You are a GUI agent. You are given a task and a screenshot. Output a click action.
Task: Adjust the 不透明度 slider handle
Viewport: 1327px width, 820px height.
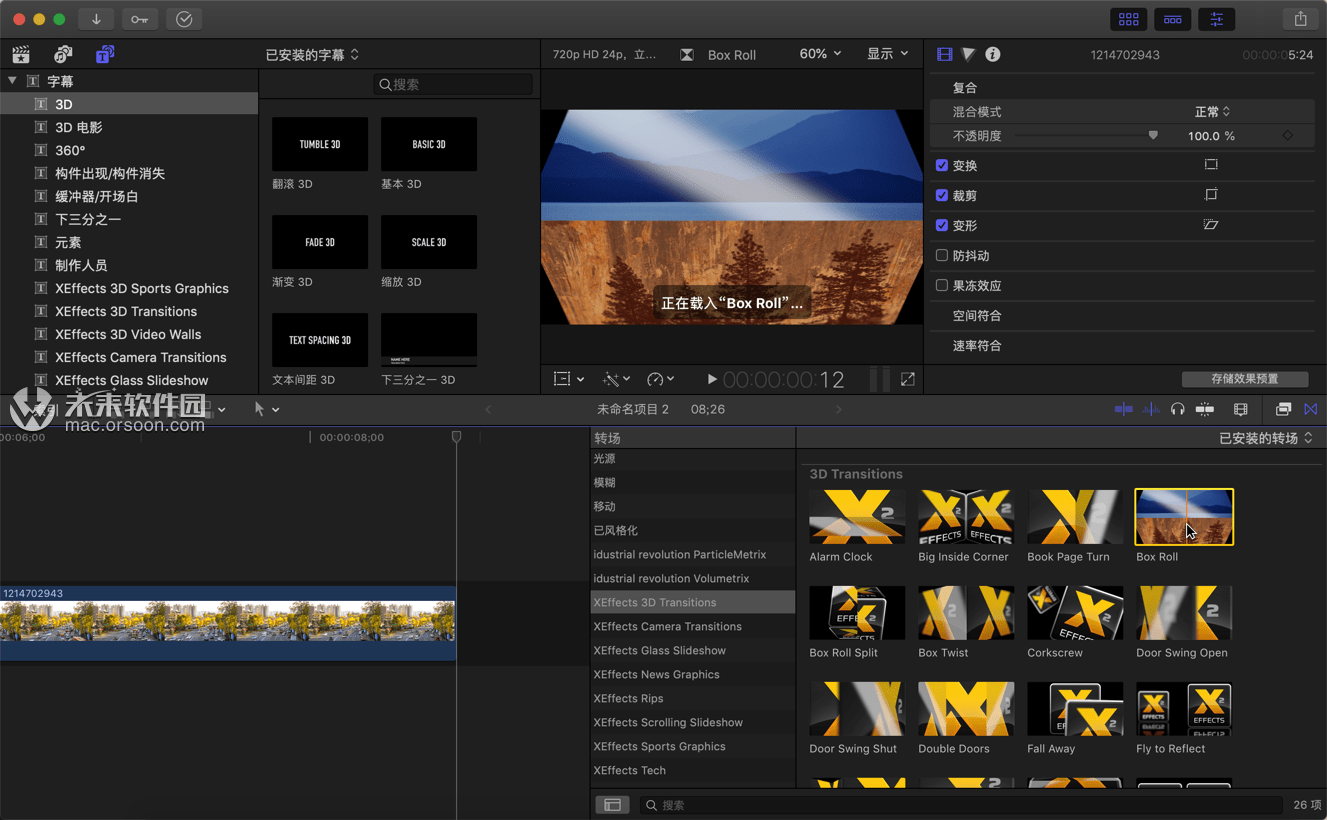click(1153, 136)
